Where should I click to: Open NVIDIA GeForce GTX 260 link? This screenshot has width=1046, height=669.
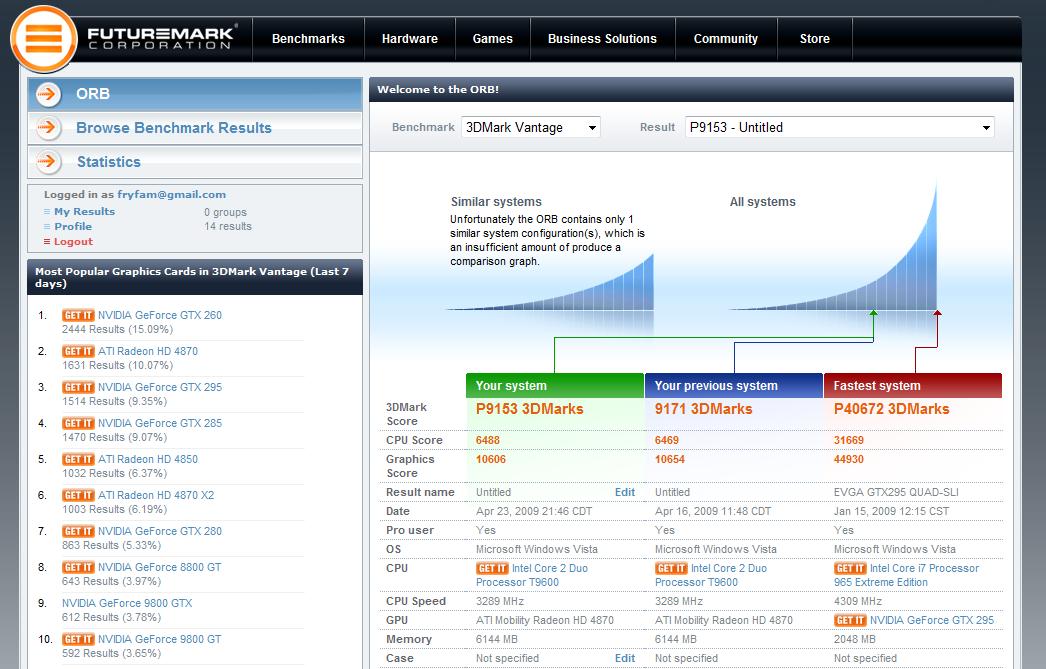point(160,315)
